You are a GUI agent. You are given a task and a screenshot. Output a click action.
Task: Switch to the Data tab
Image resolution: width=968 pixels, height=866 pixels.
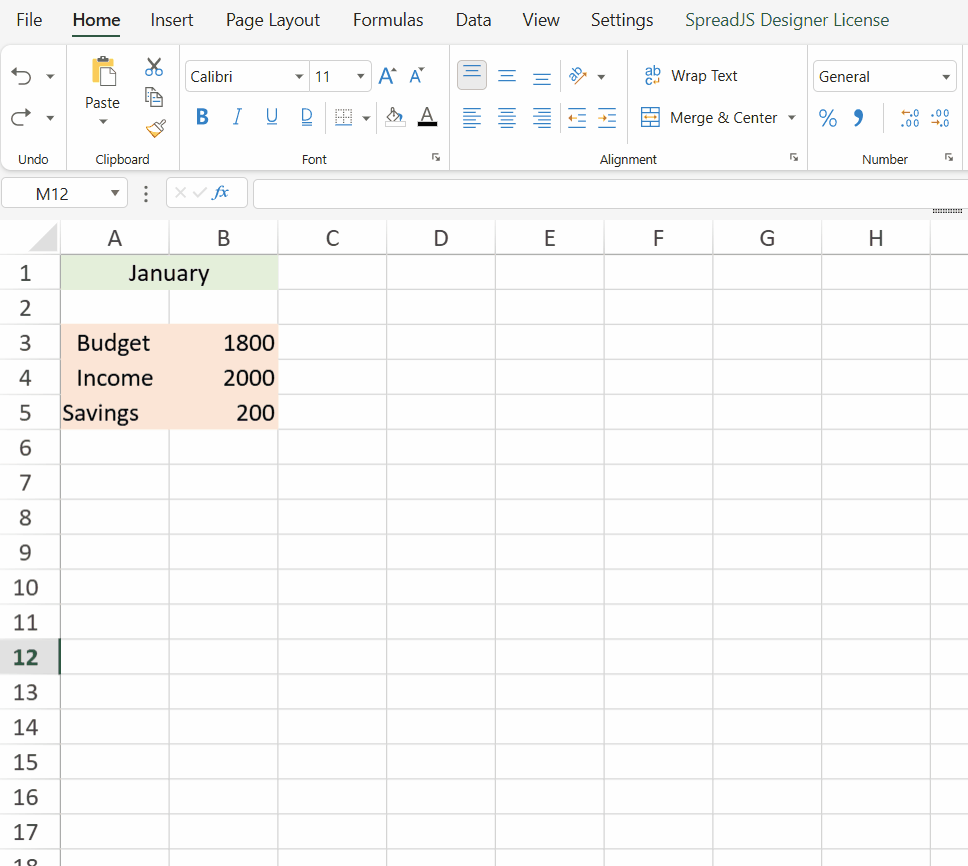click(x=474, y=20)
